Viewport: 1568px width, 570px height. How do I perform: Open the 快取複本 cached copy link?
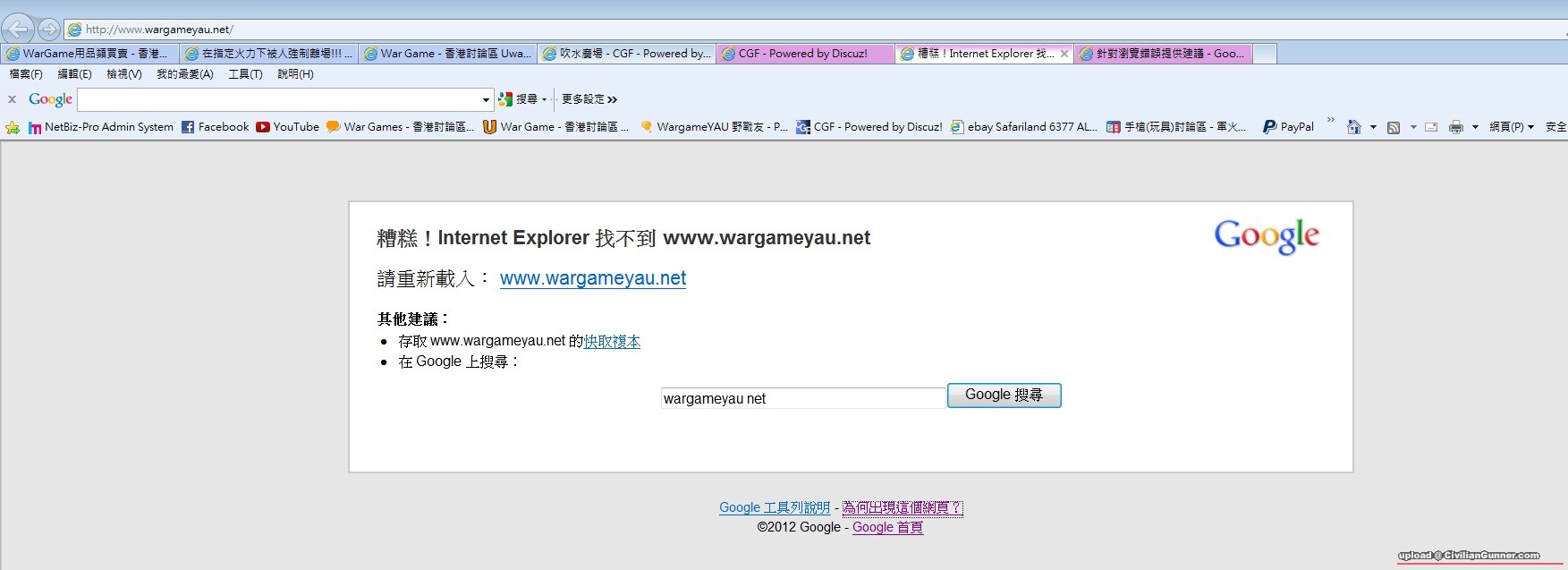pos(612,341)
